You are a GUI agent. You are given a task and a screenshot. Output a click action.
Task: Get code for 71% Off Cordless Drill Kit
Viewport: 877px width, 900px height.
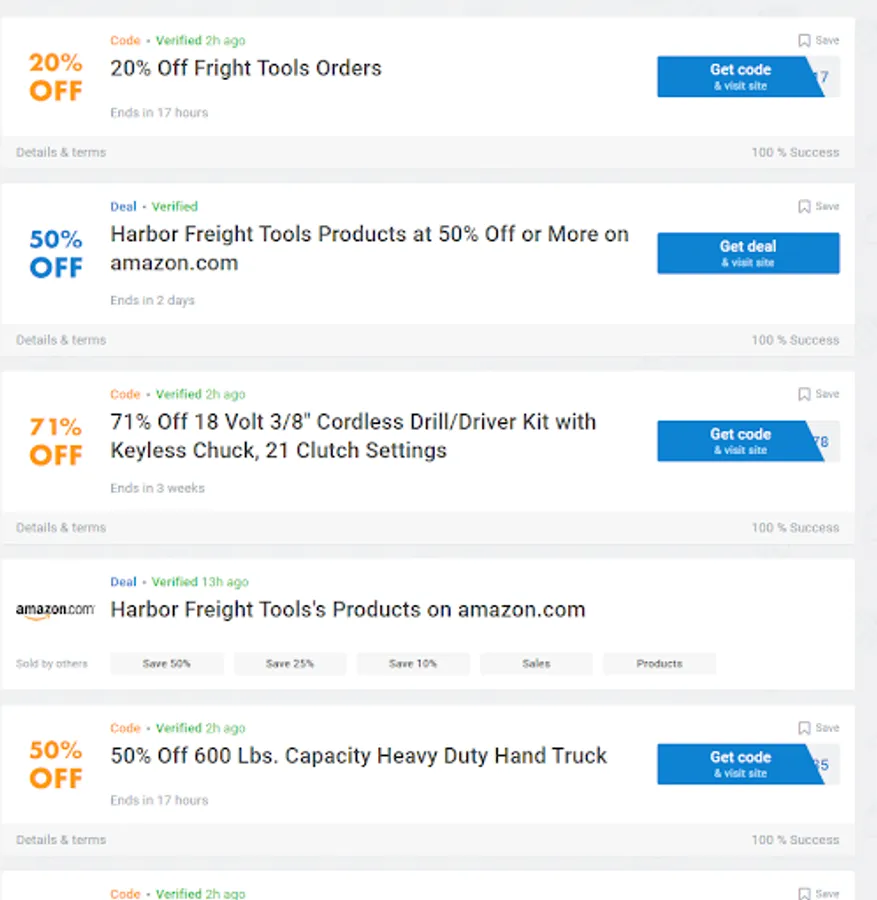pos(740,441)
